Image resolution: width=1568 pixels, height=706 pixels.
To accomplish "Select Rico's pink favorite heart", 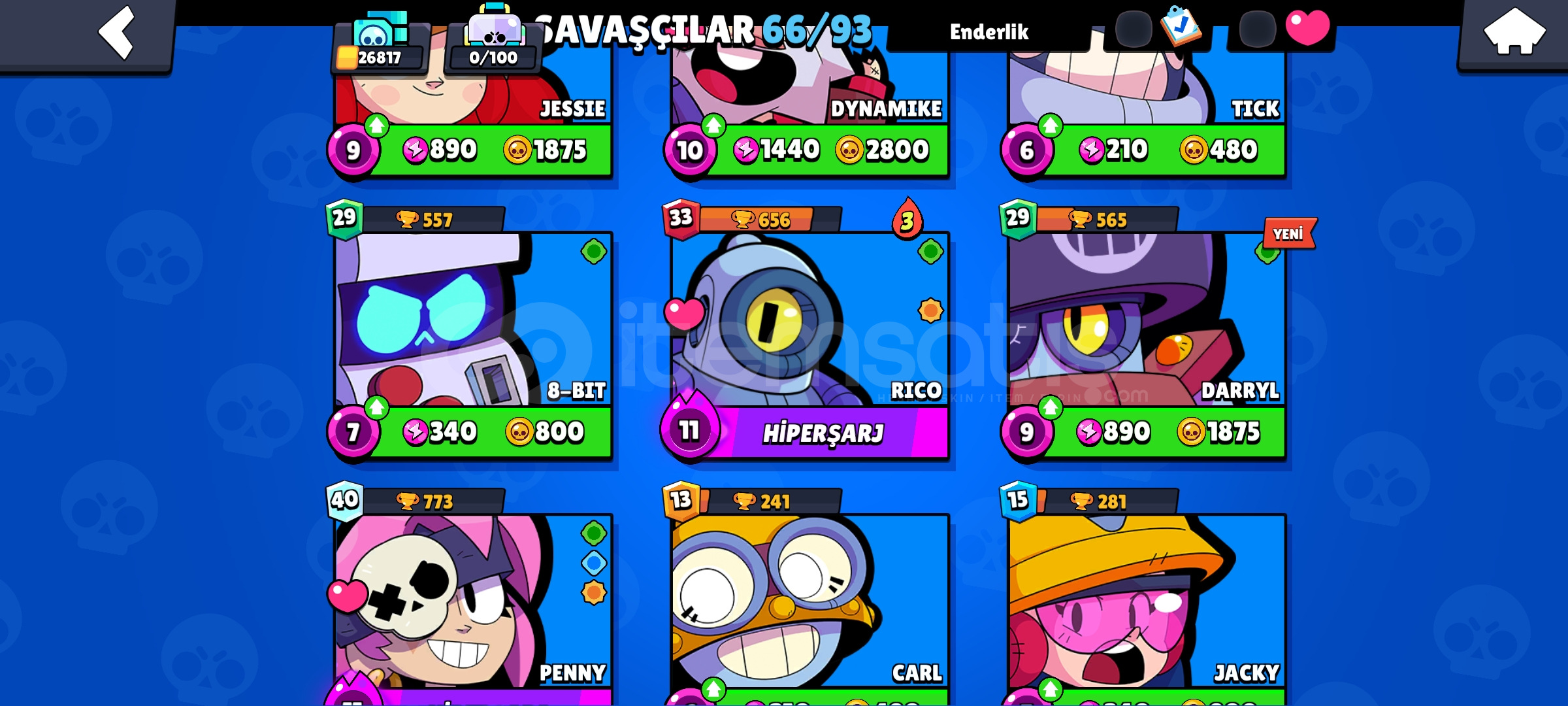I will pyautogui.click(x=684, y=314).
